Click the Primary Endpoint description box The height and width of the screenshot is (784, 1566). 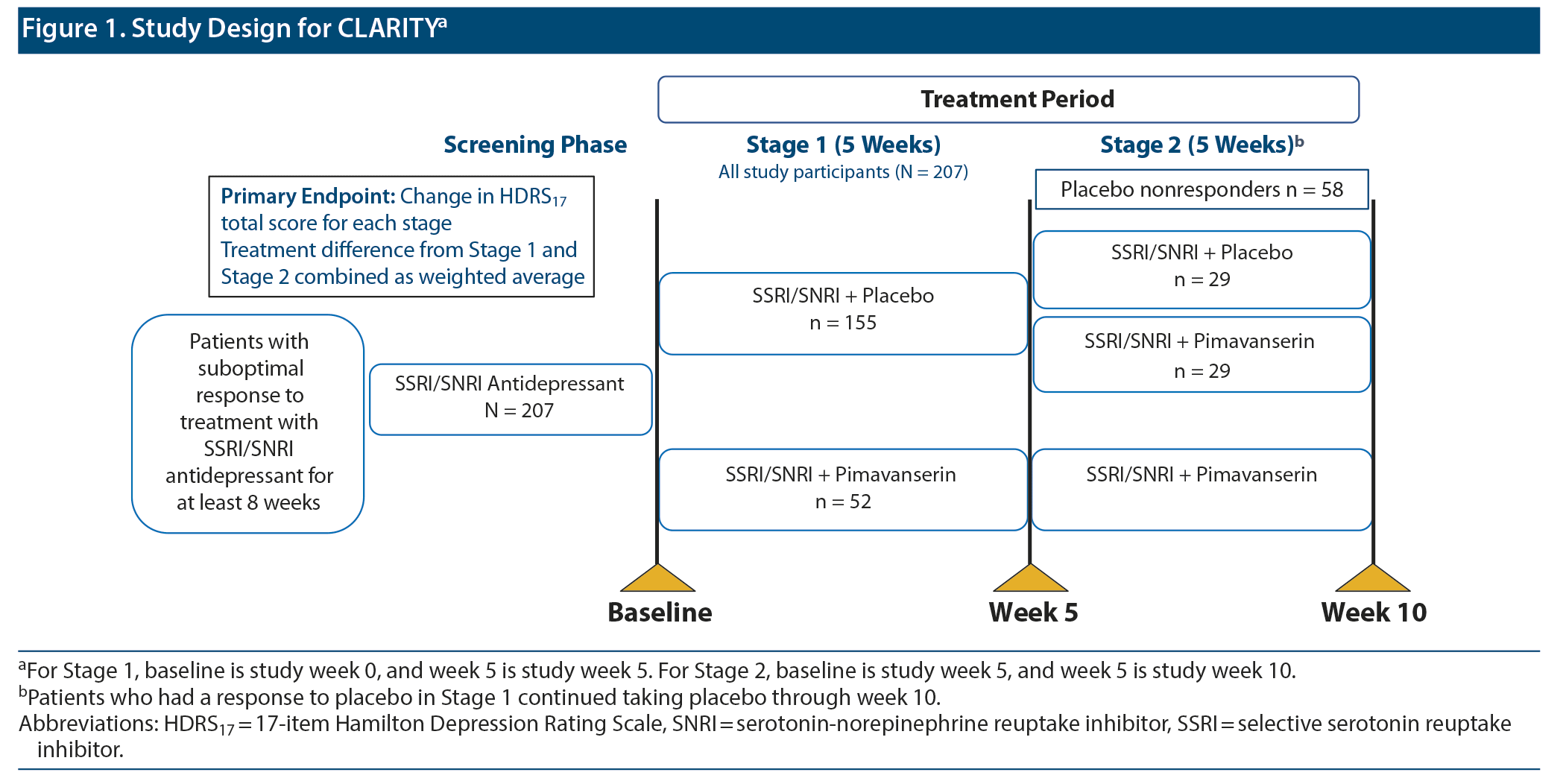point(401,236)
